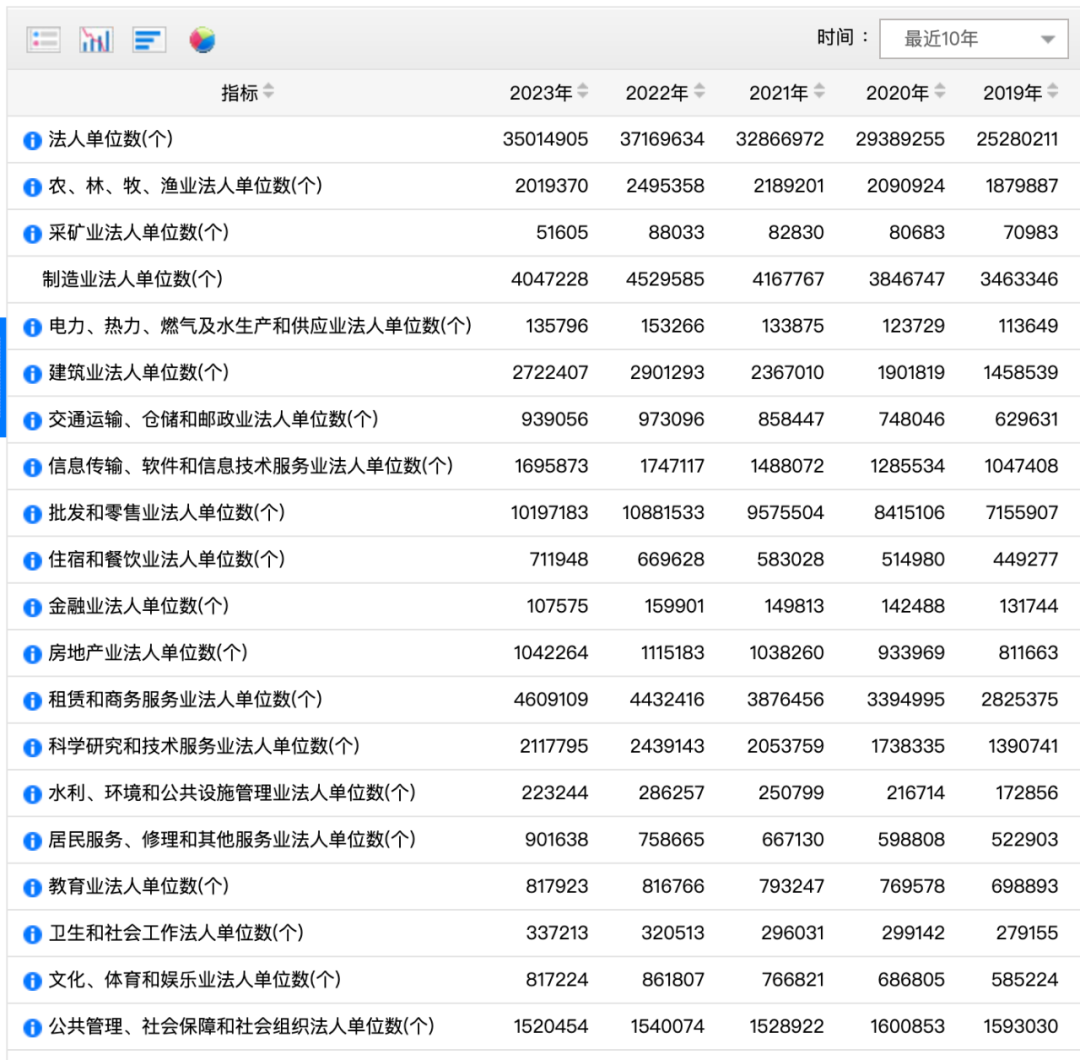1080x1060 pixels.
Task: Open info icon for 科学研究和技术服务业
Action: [32, 747]
